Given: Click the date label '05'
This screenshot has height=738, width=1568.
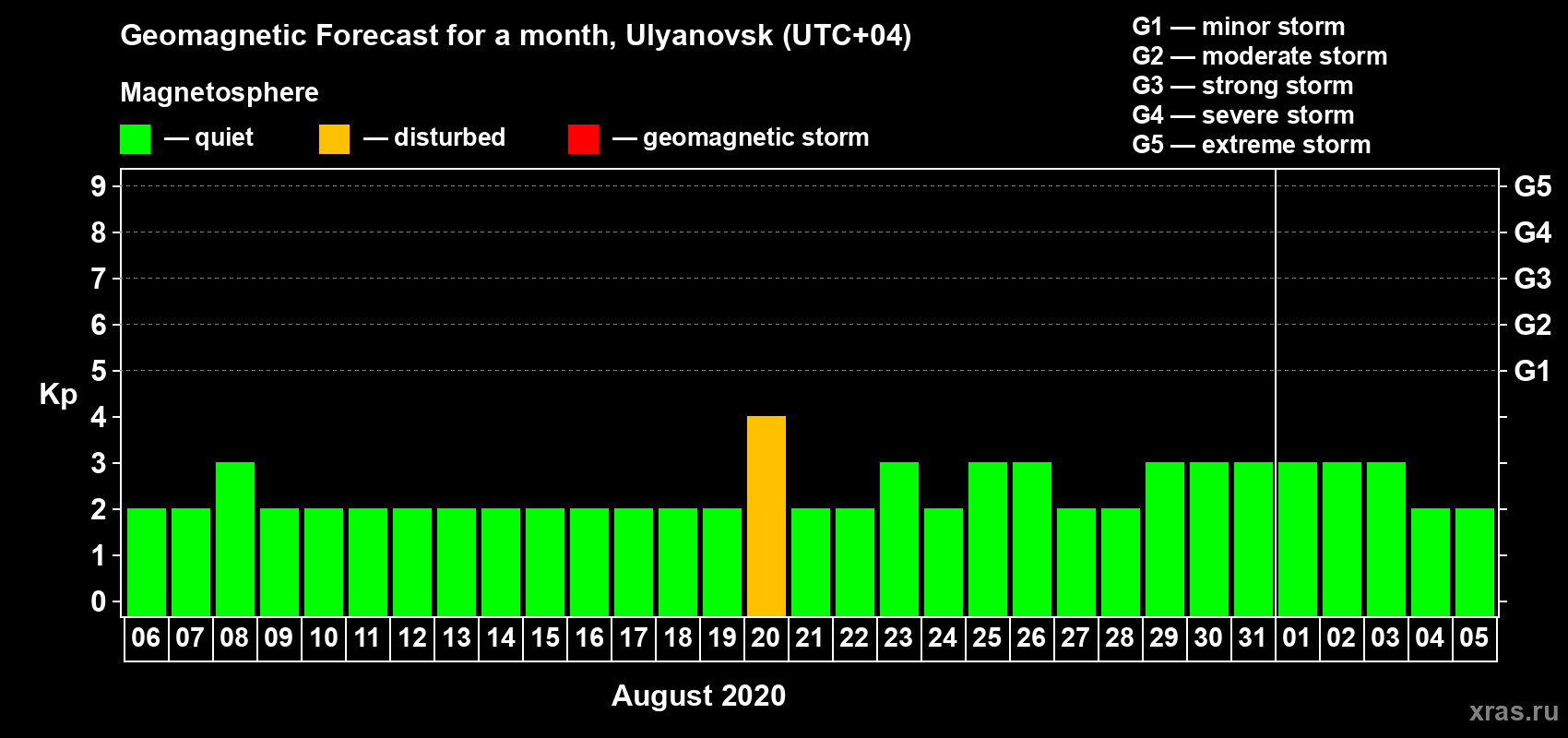Looking at the screenshot, I should (x=1474, y=637).
